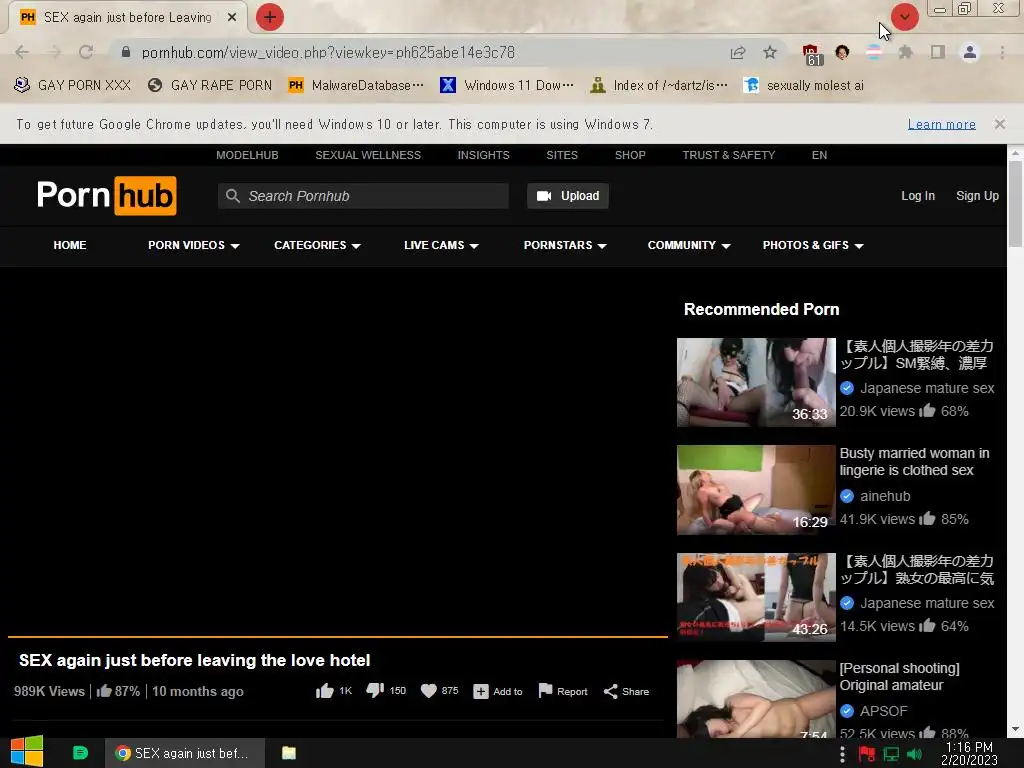Click the share page icon in address bar

(738, 52)
